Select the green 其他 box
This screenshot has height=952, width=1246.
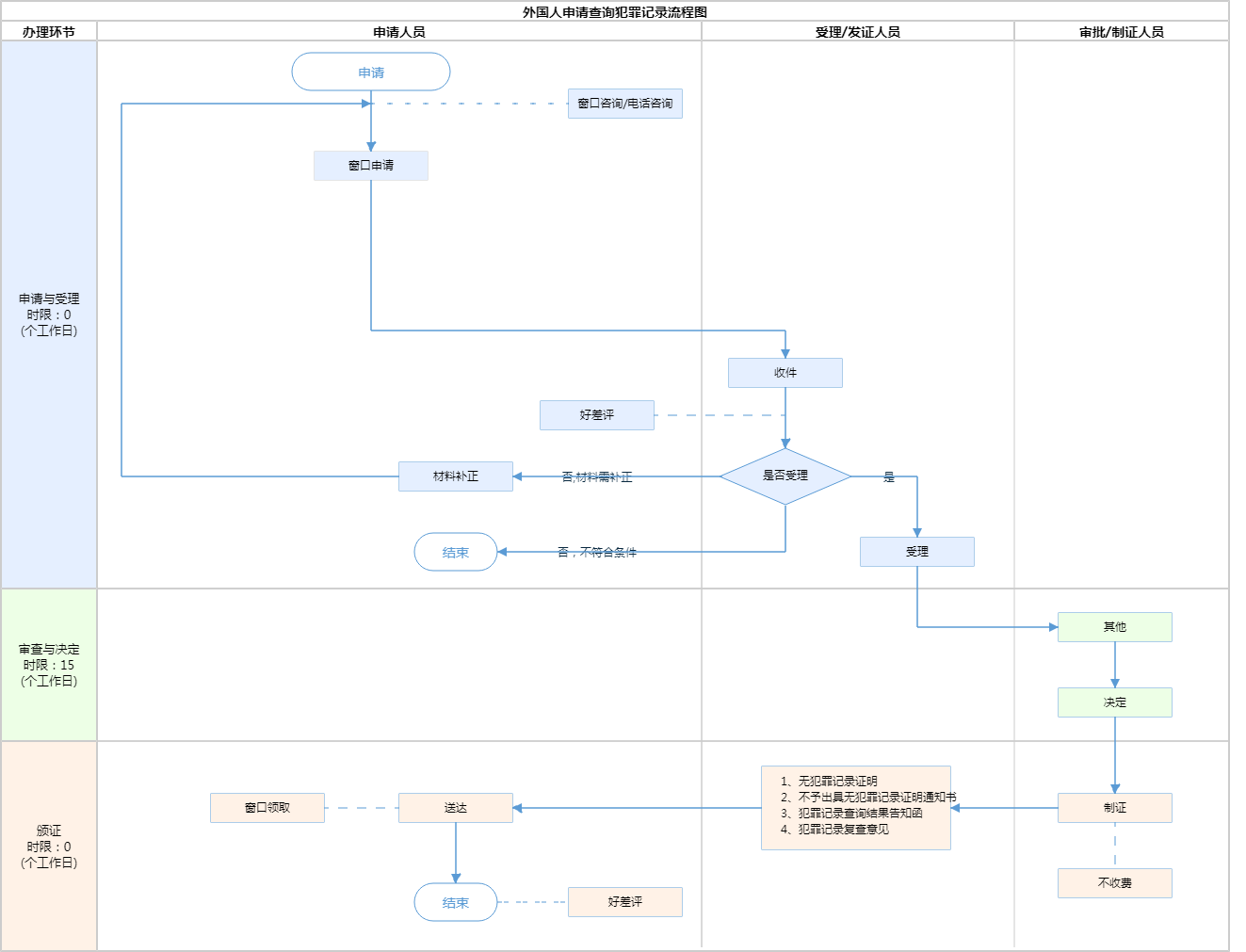pyautogui.click(x=1114, y=627)
